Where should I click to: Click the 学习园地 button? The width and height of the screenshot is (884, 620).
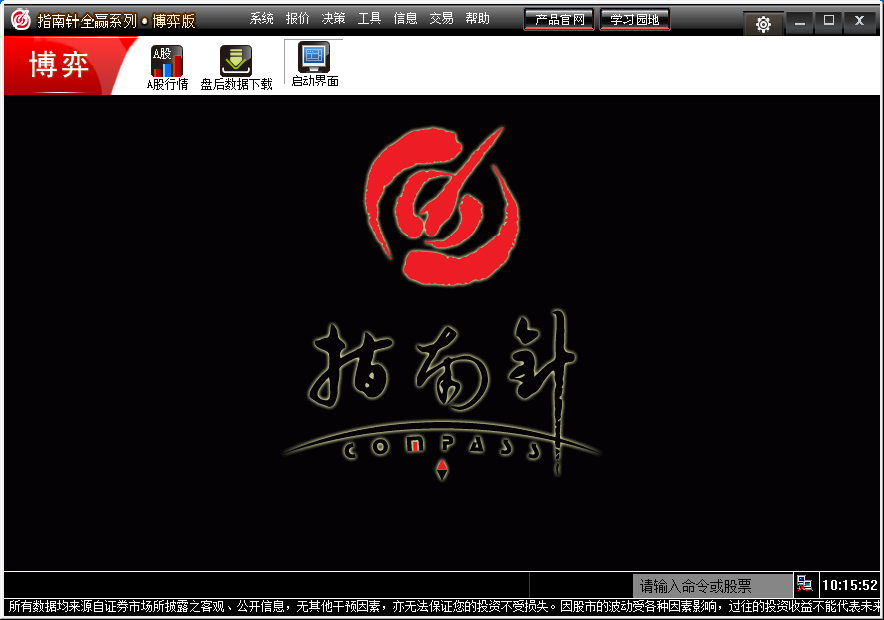point(635,20)
